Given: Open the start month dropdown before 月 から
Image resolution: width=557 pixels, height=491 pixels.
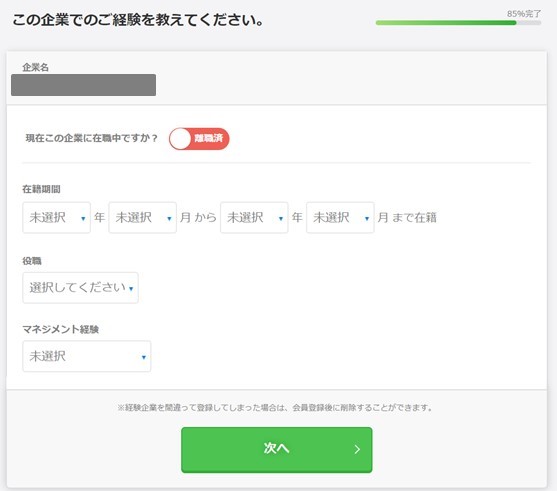Looking at the screenshot, I should [x=142, y=217].
